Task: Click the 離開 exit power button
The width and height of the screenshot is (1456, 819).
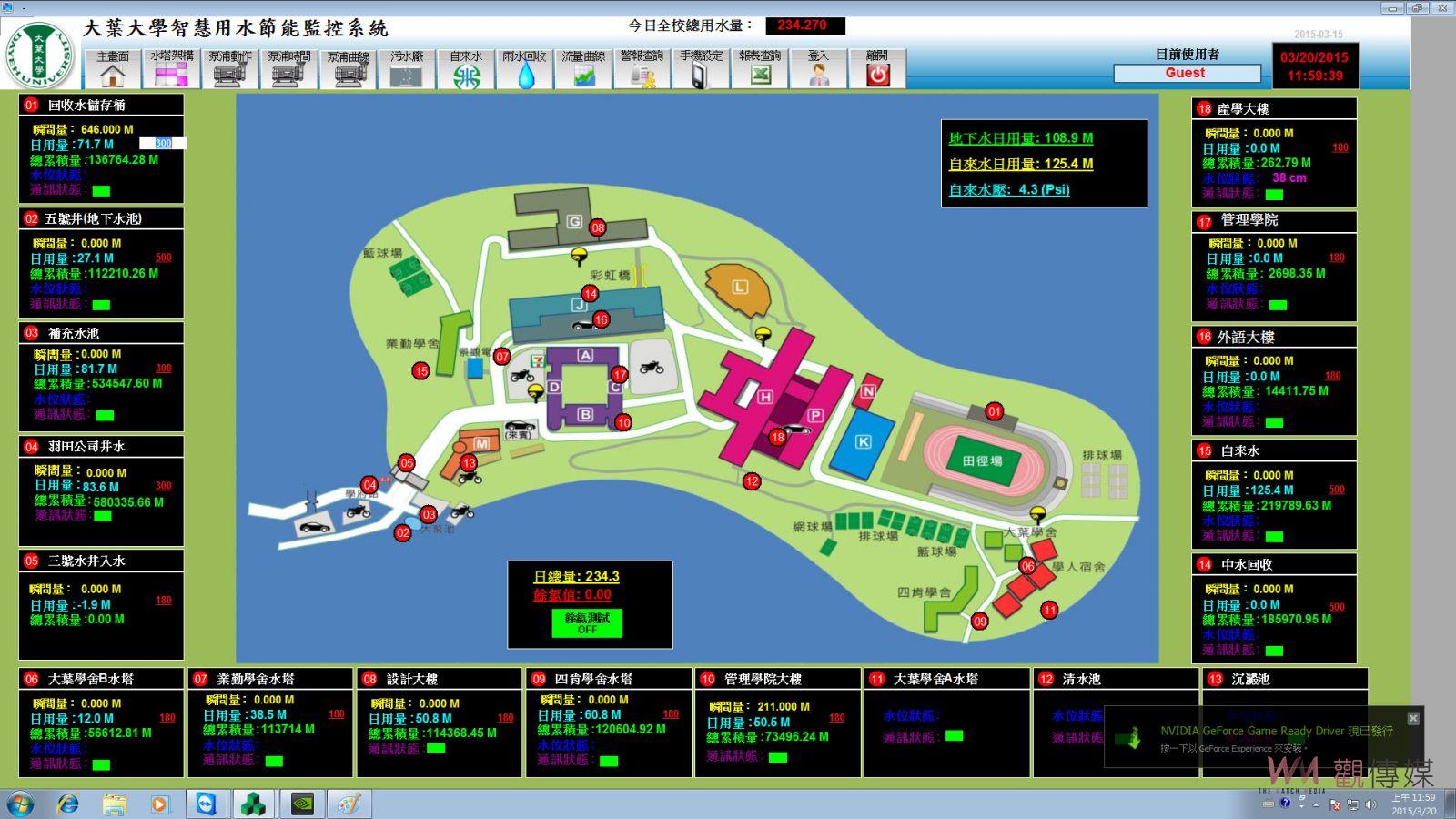Action: [x=877, y=68]
